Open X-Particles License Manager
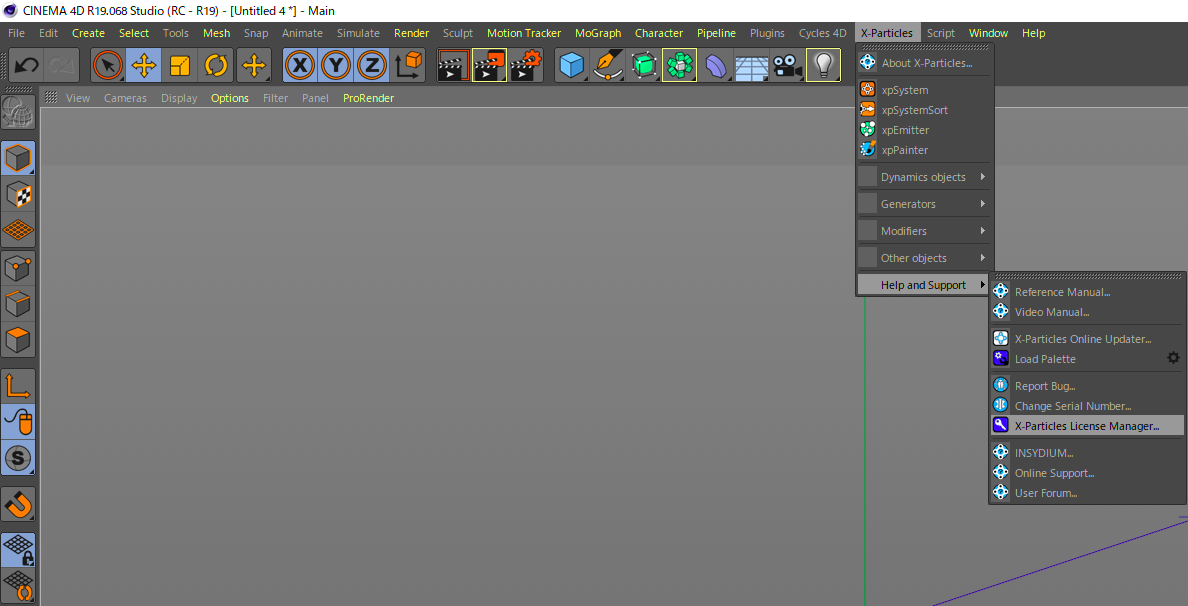This screenshot has height=606, width=1188. (1087, 426)
